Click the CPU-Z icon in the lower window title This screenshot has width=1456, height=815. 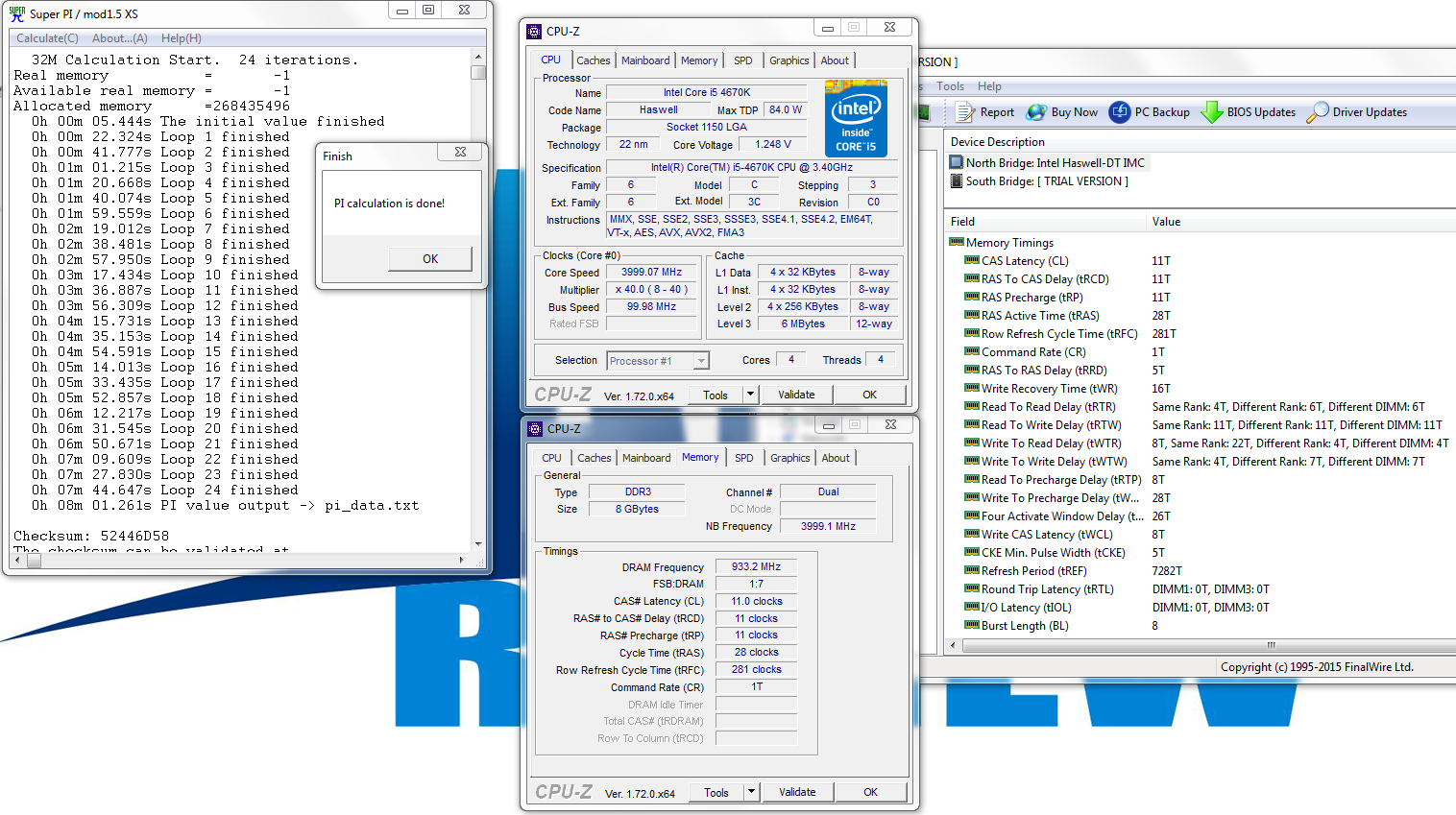click(x=536, y=428)
